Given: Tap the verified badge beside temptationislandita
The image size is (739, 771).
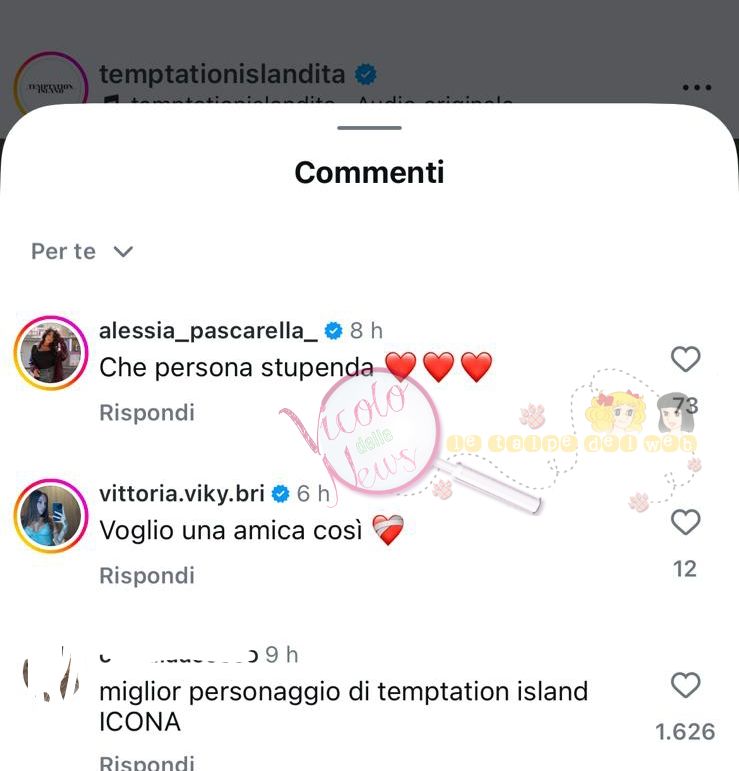Looking at the screenshot, I should point(365,75).
